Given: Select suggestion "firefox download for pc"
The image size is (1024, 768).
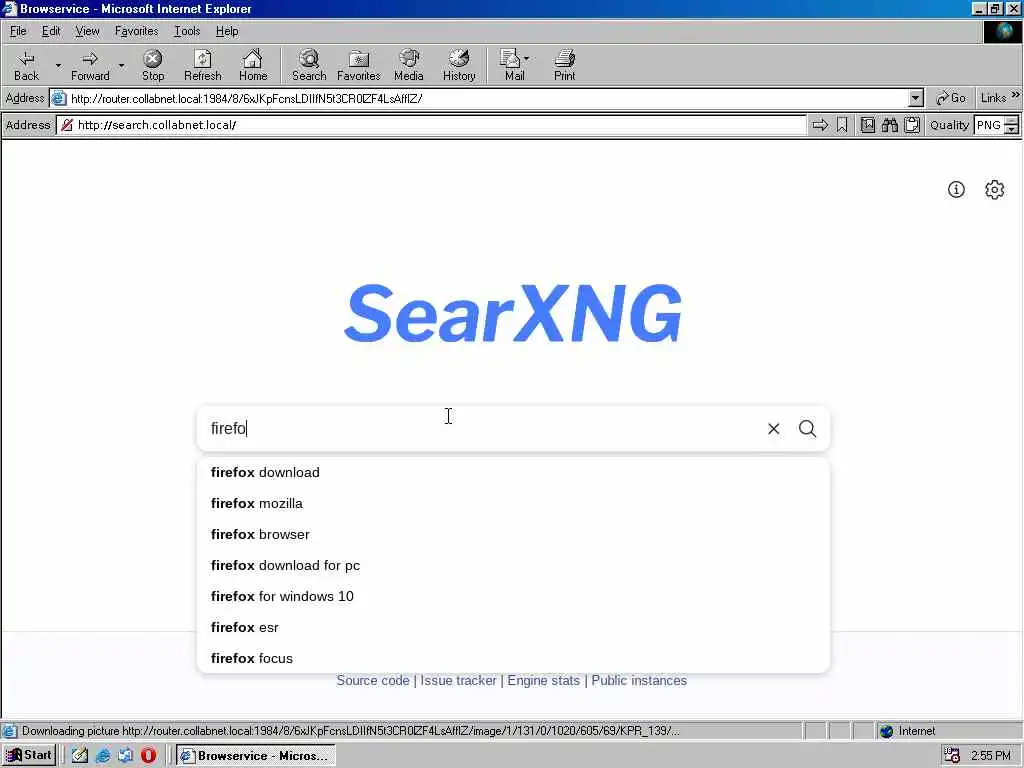Looking at the screenshot, I should 513,566.
